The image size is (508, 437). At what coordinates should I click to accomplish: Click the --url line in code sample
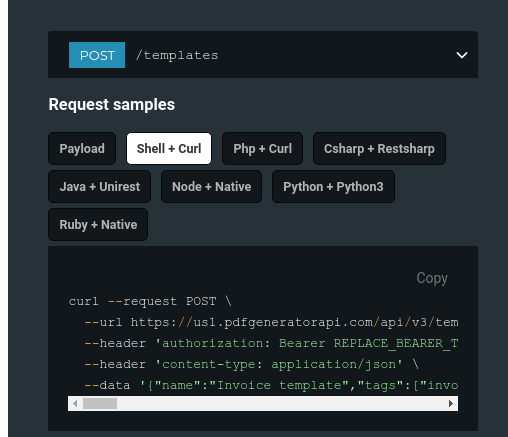click(x=271, y=322)
